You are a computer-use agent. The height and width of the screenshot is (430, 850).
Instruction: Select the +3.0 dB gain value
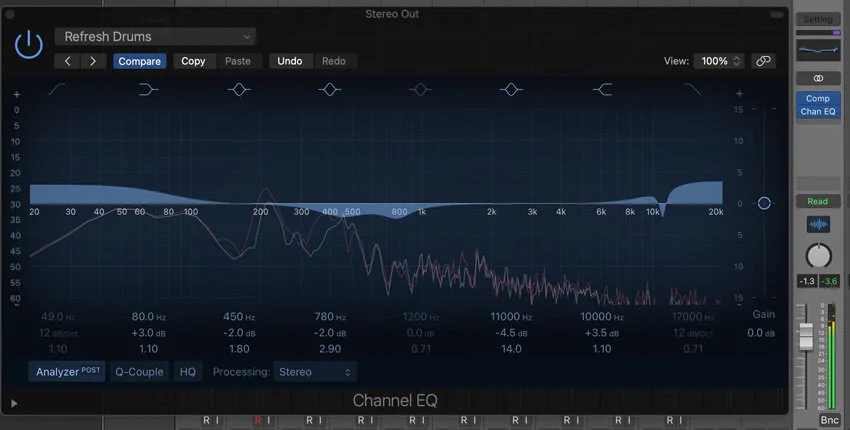point(149,333)
